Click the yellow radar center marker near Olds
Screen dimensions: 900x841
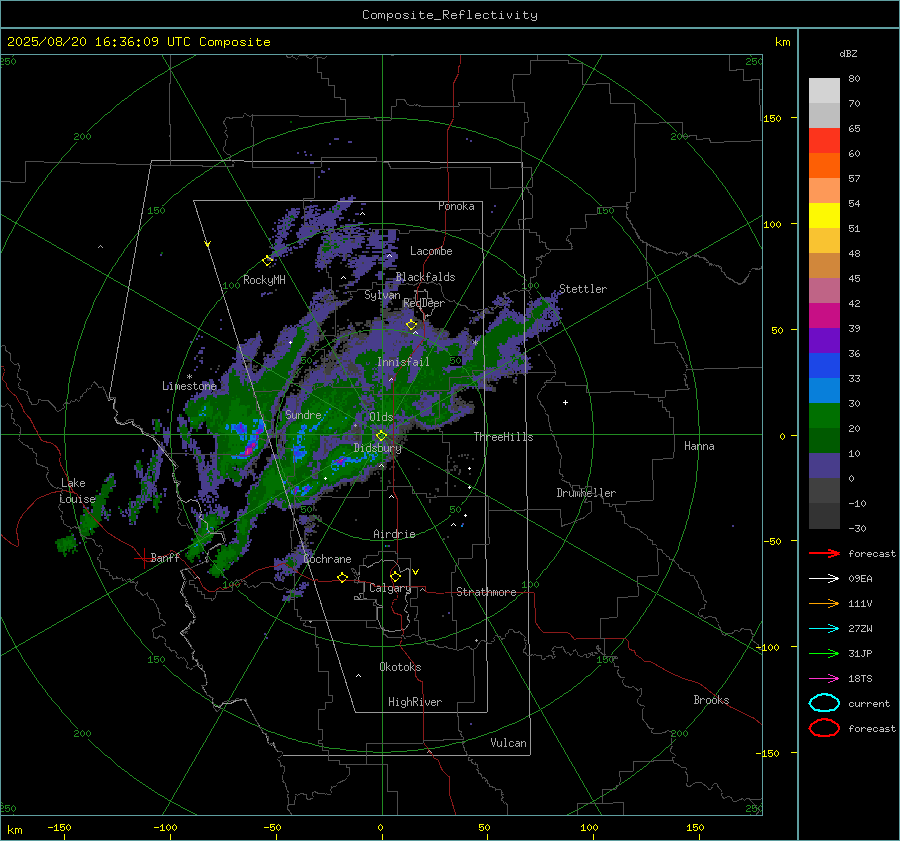[381, 436]
